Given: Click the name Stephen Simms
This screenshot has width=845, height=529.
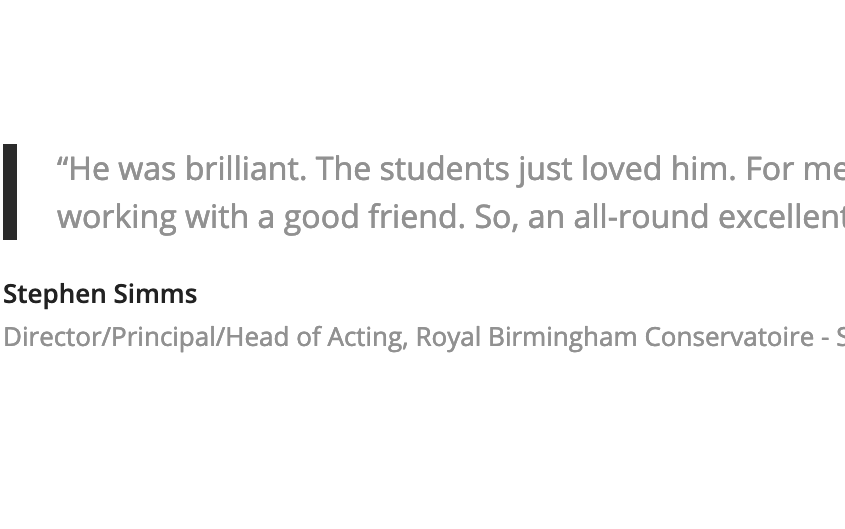Looking at the screenshot, I should pos(100,295).
